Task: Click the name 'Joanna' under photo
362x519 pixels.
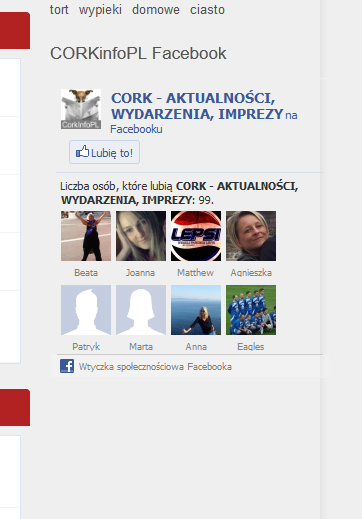Action: coord(140,273)
